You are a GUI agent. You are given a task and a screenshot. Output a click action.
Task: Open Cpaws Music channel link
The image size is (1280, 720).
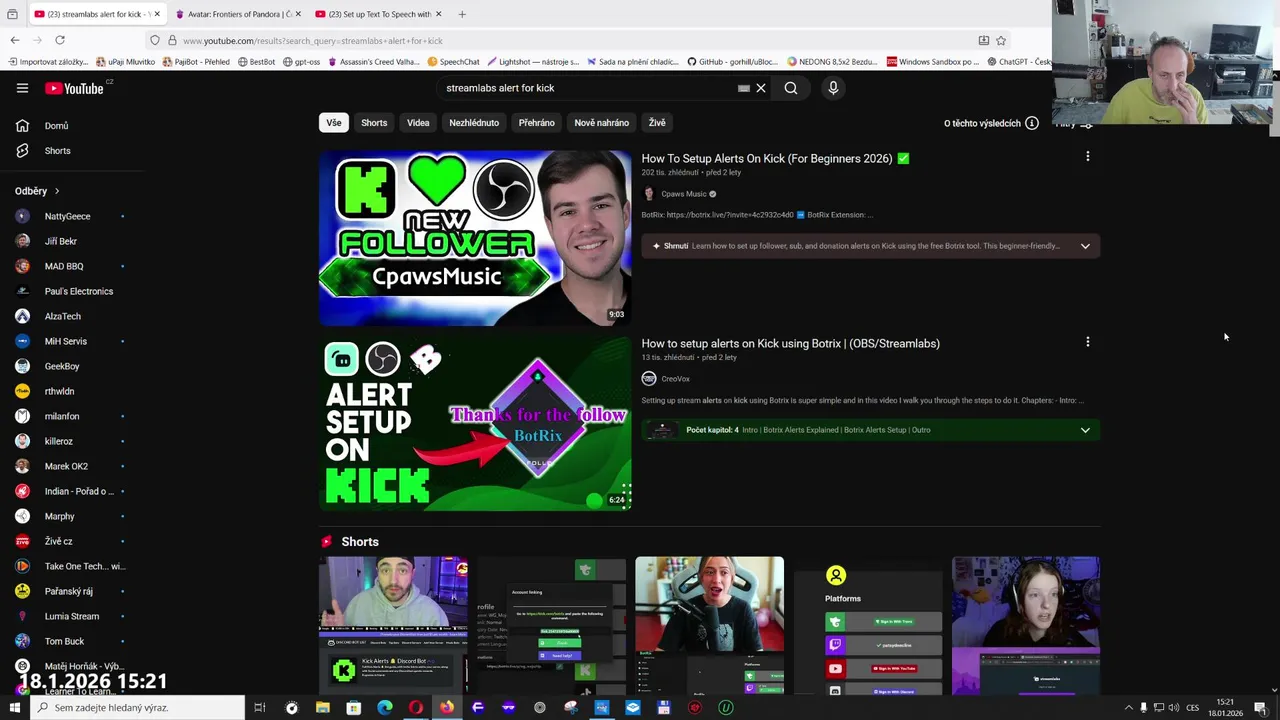pyautogui.click(x=683, y=194)
